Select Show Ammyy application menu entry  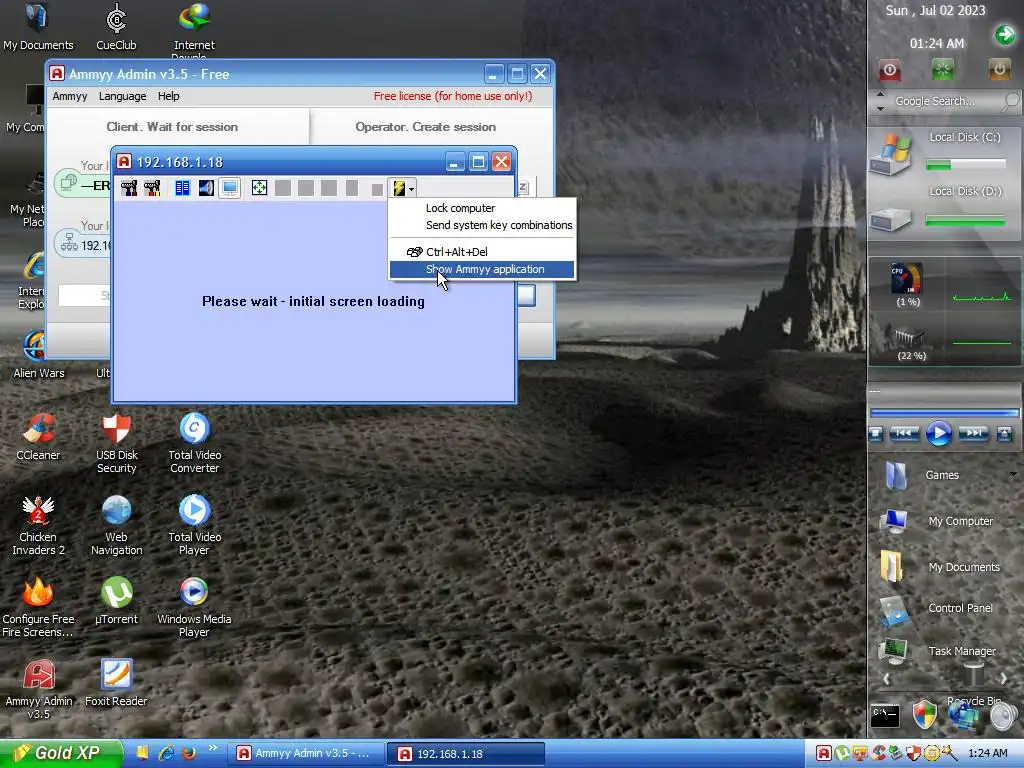click(482, 269)
